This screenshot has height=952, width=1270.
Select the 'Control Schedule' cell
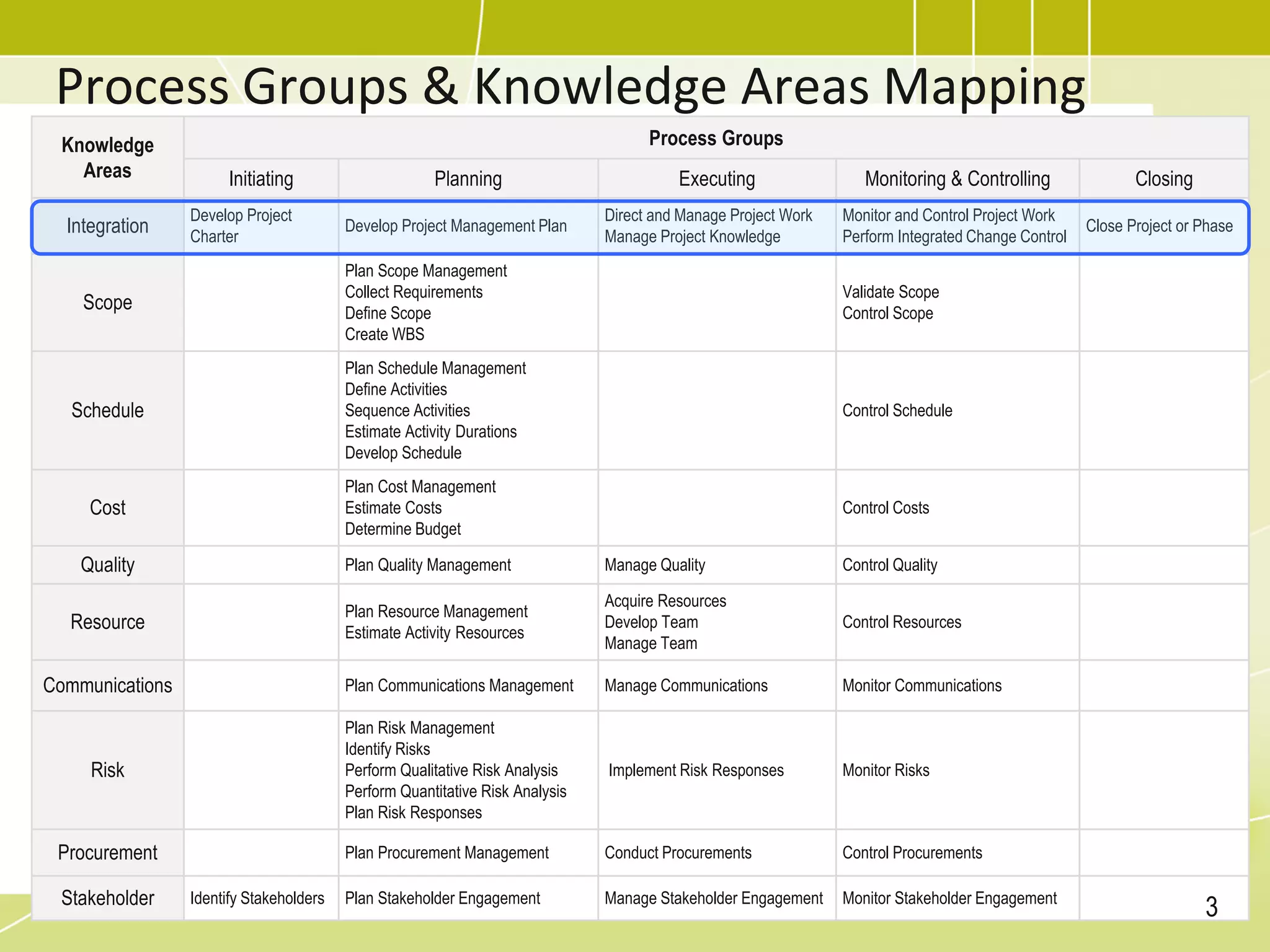point(957,410)
